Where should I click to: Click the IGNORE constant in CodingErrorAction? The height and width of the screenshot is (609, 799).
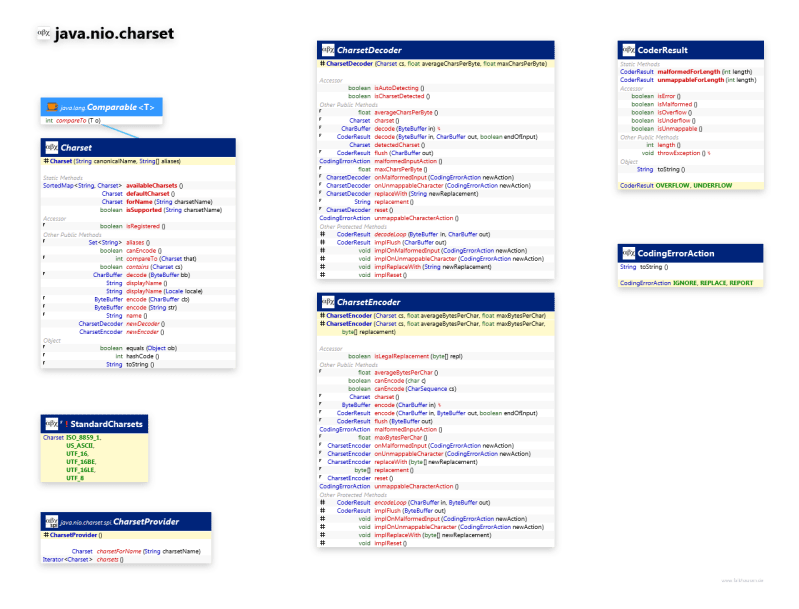[684, 283]
